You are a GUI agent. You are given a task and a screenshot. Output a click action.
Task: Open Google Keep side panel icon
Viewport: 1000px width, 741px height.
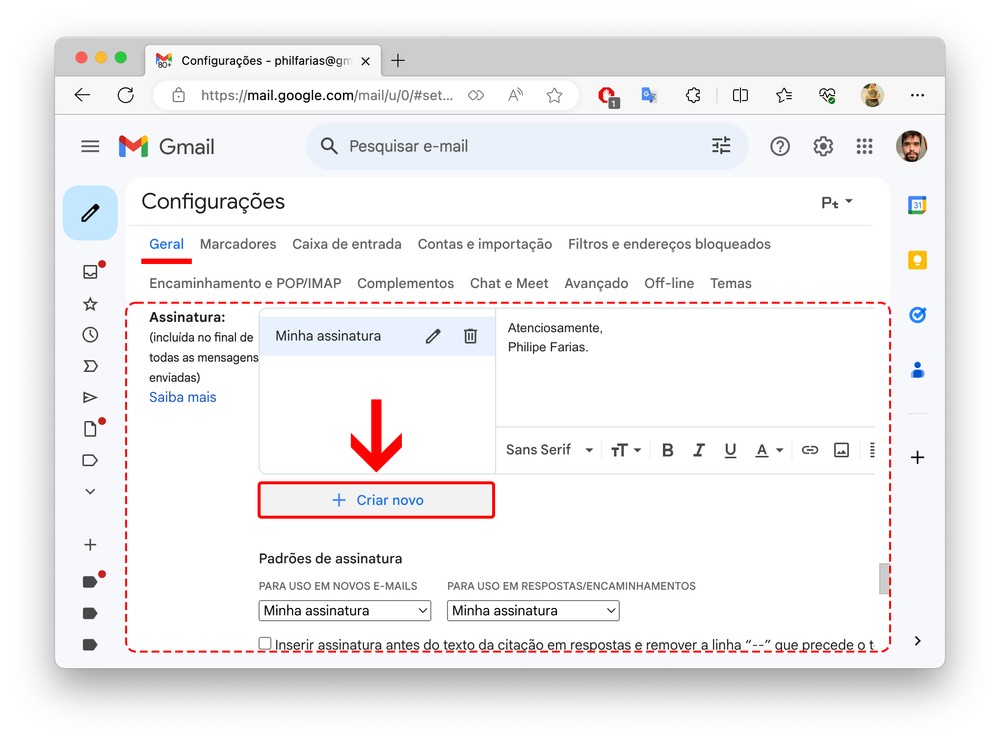(917, 260)
